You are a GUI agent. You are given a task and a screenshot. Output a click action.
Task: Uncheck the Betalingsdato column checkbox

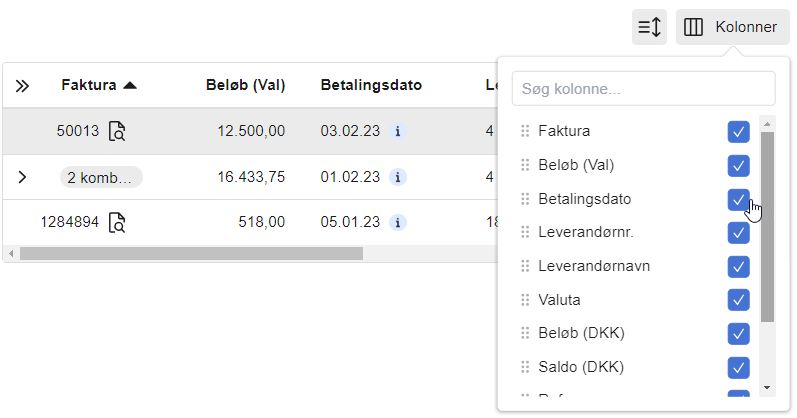738,199
